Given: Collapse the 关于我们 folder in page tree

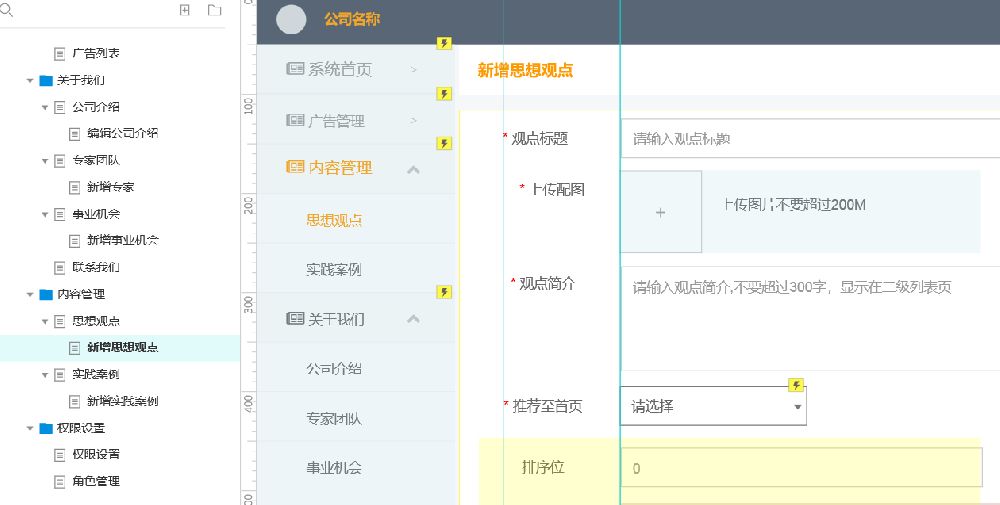Looking at the screenshot, I should [30, 81].
